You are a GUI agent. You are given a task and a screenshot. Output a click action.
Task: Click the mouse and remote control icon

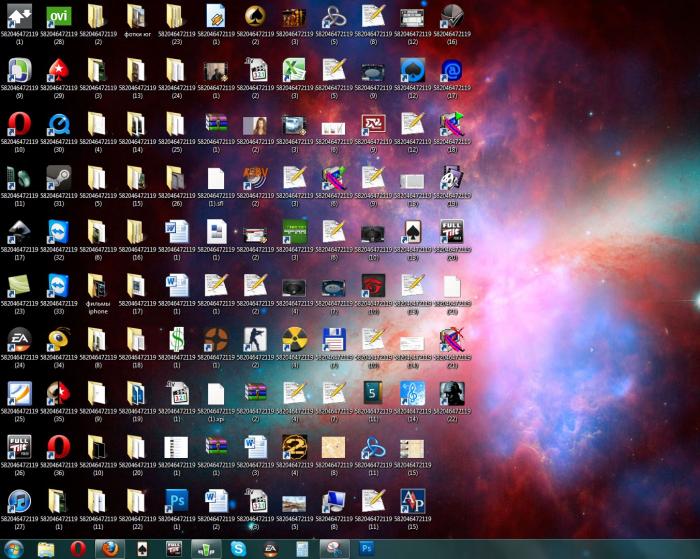point(20,179)
